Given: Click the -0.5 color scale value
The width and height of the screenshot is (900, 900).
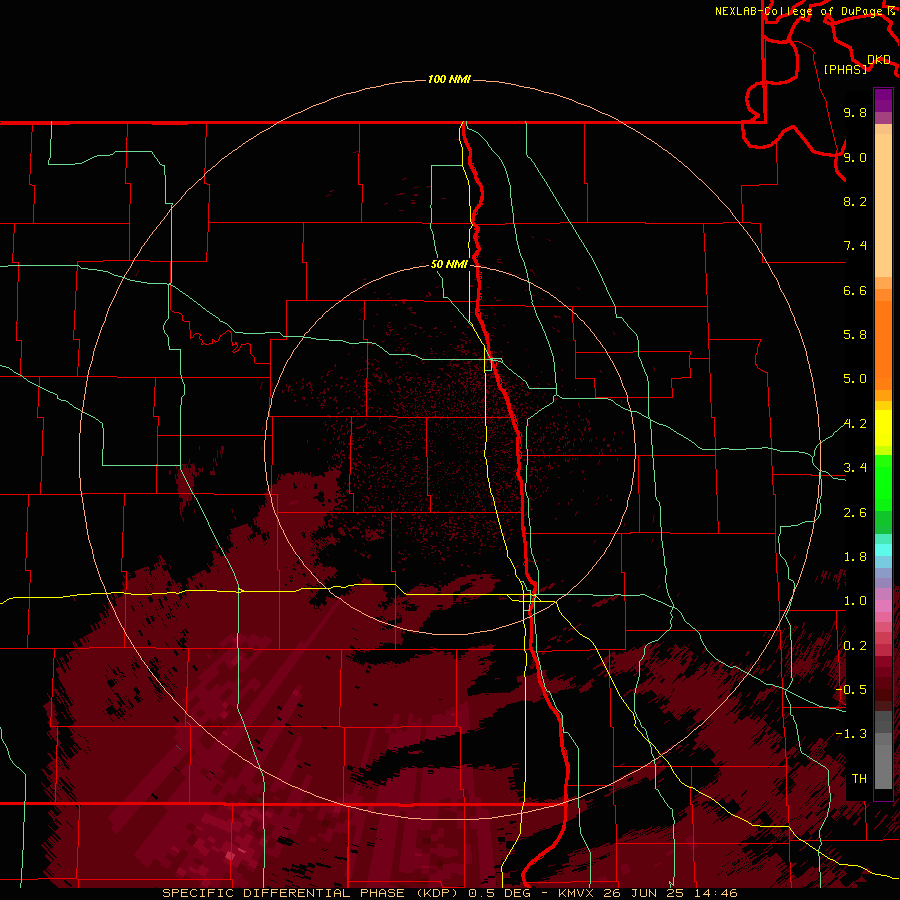Looking at the screenshot, I should (851, 690).
